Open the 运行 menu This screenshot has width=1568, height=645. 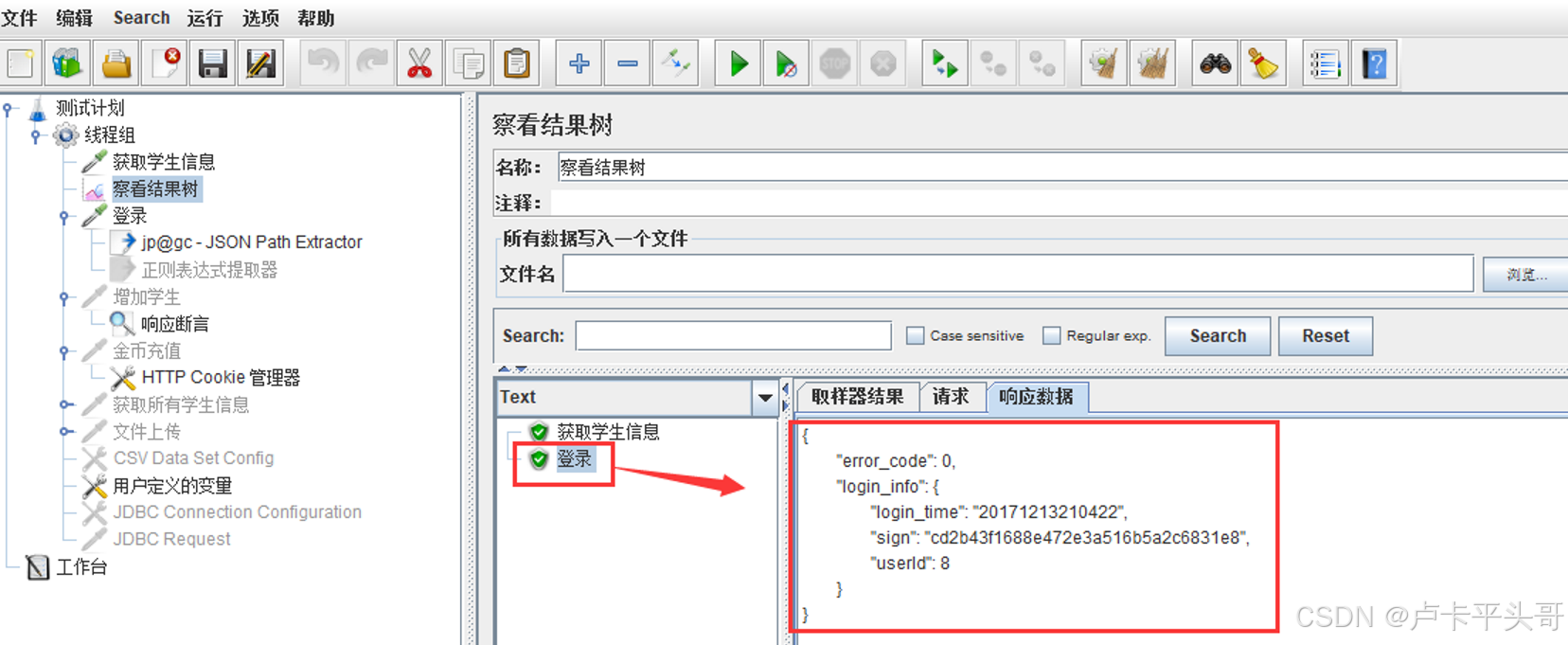[205, 18]
